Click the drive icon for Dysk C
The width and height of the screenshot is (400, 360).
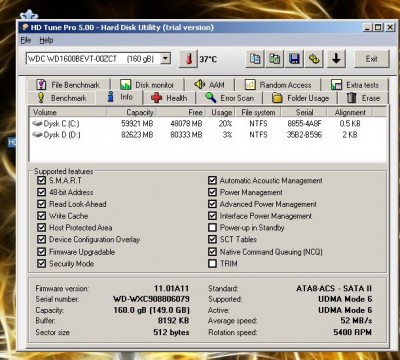pyautogui.click(x=37, y=123)
